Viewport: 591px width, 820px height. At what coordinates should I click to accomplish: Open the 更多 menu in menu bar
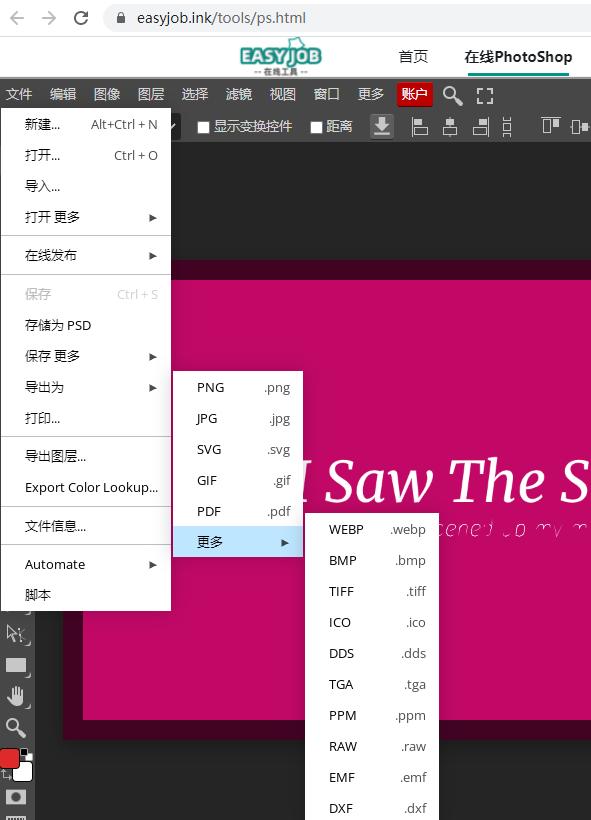point(371,94)
